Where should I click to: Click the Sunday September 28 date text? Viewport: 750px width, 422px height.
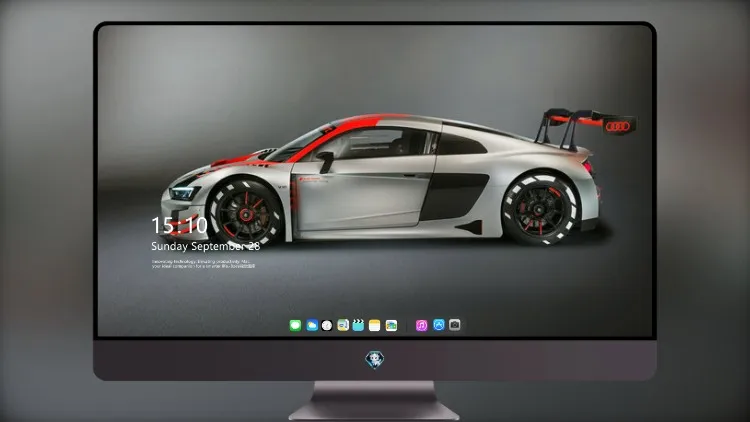[206, 246]
